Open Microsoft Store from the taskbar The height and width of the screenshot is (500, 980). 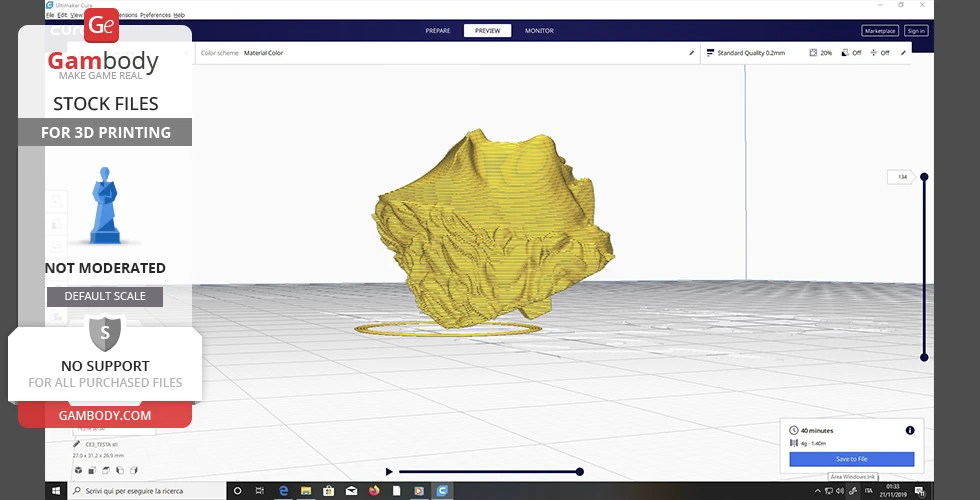328,491
